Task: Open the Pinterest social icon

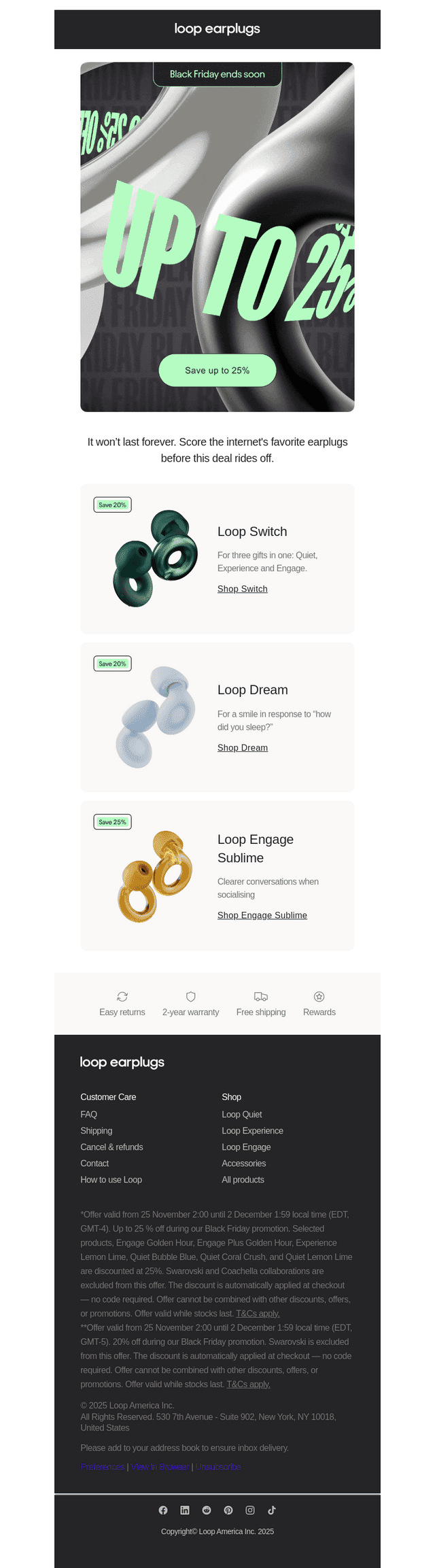Action: (228, 1510)
